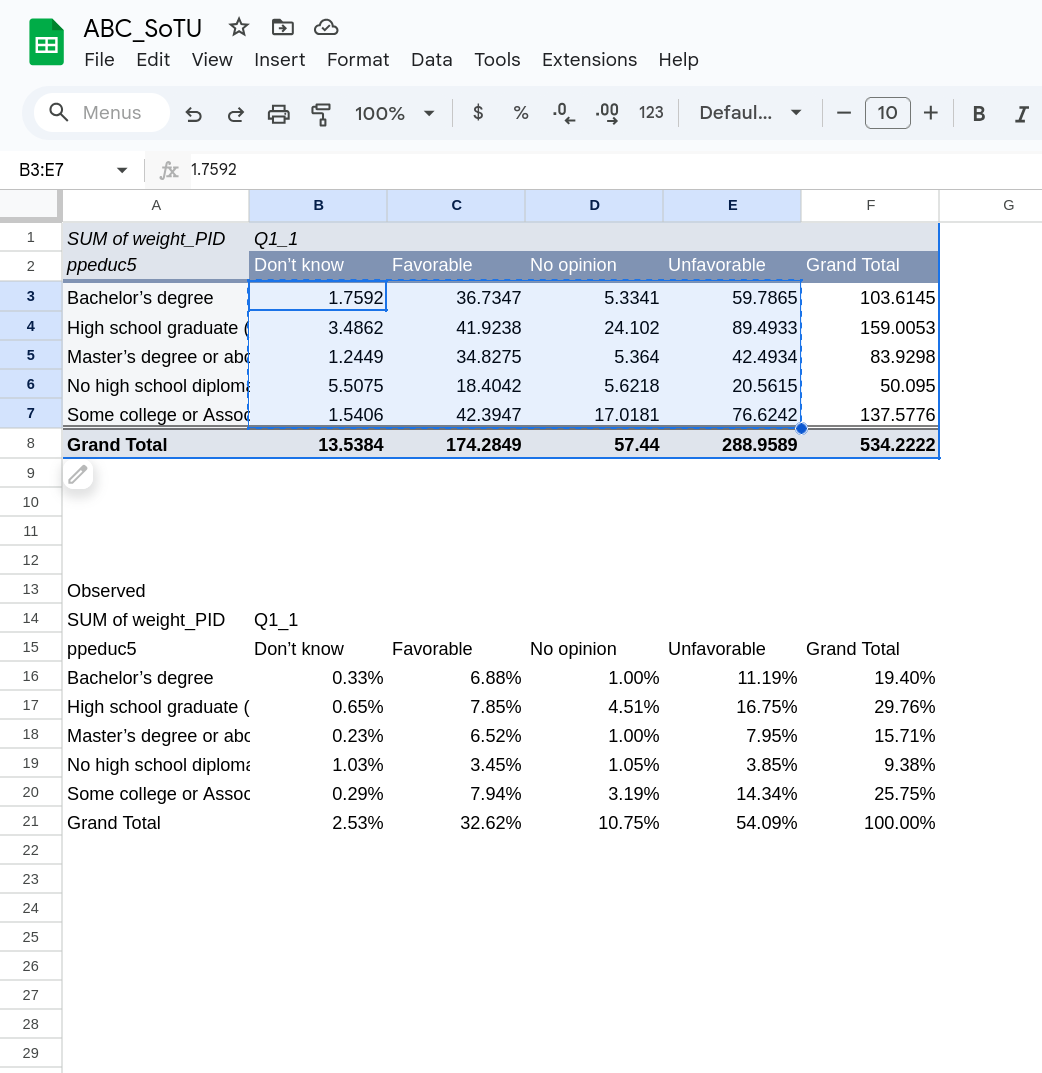Screen dimensions: 1042x1073
Task: Decrease decimal places button
Action: (x=564, y=113)
